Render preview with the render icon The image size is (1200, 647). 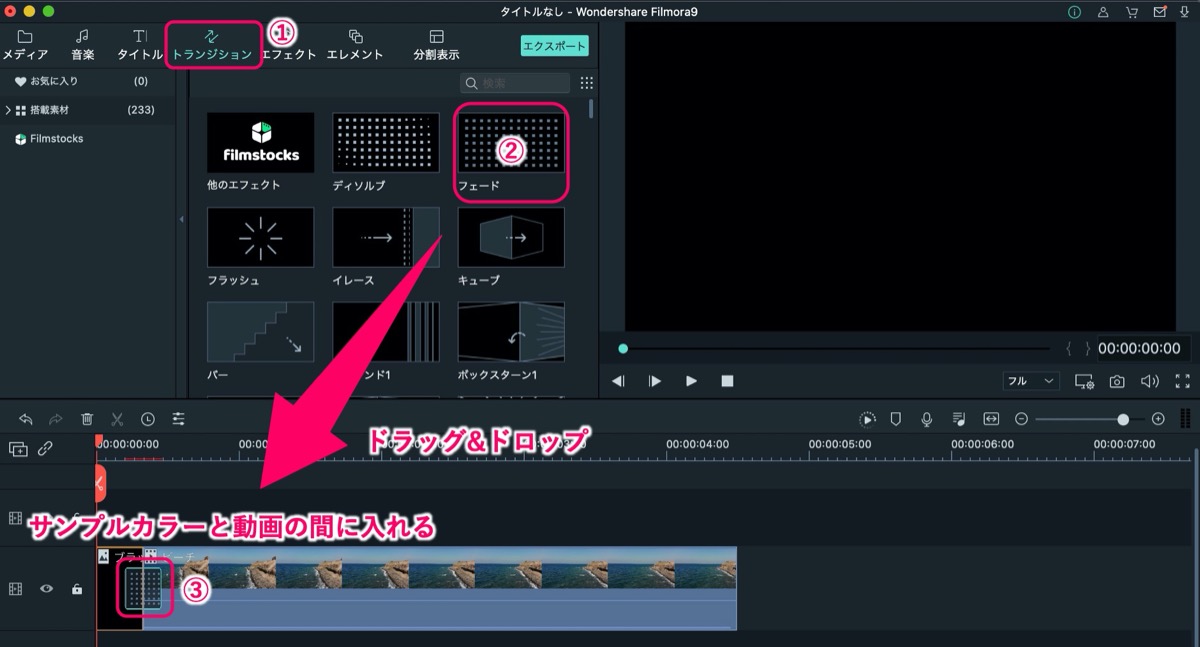867,419
